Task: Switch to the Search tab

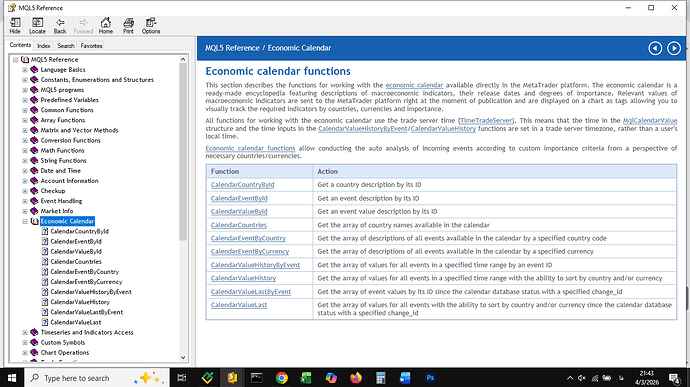Action: (66, 45)
